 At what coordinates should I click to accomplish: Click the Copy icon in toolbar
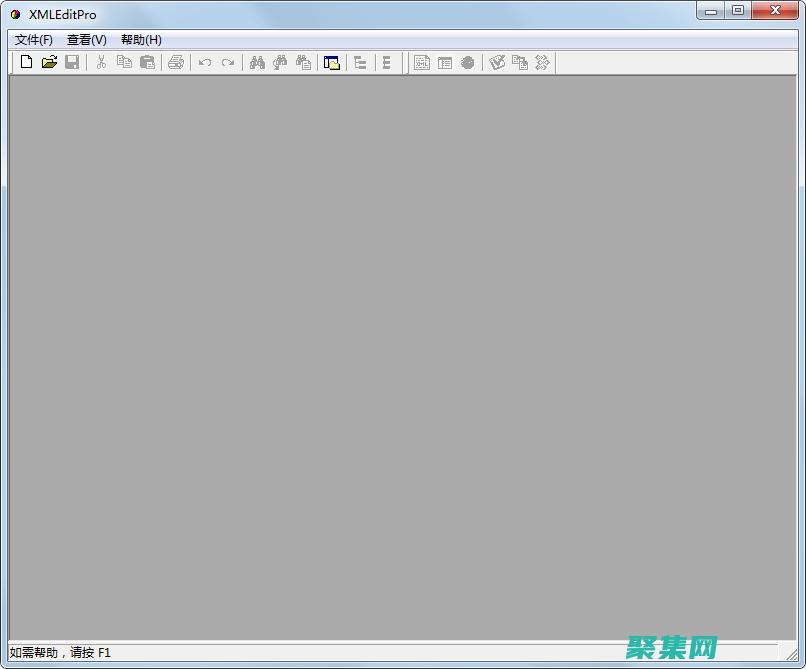tap(124, 62)
